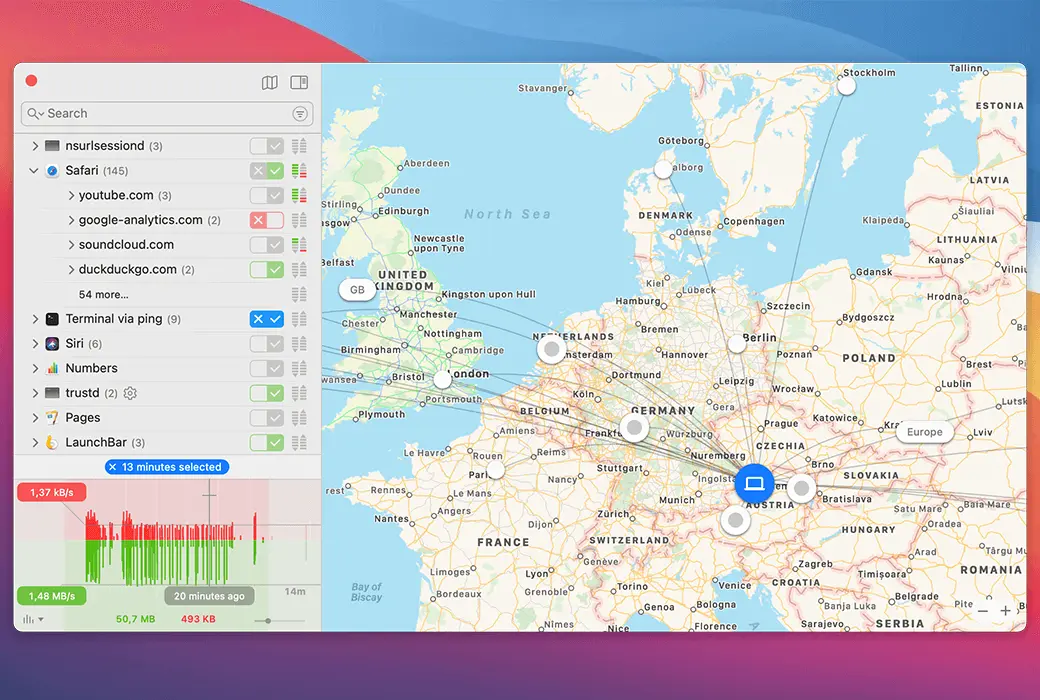The height and width of the screenshot is (700, 1040).
Task: Toggle google-analytics.com deny switch
Action: (267, 220)
